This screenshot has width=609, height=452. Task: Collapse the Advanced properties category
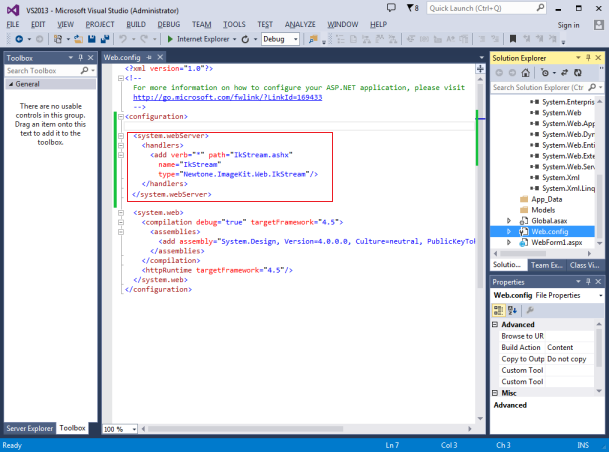coord(495,324)
